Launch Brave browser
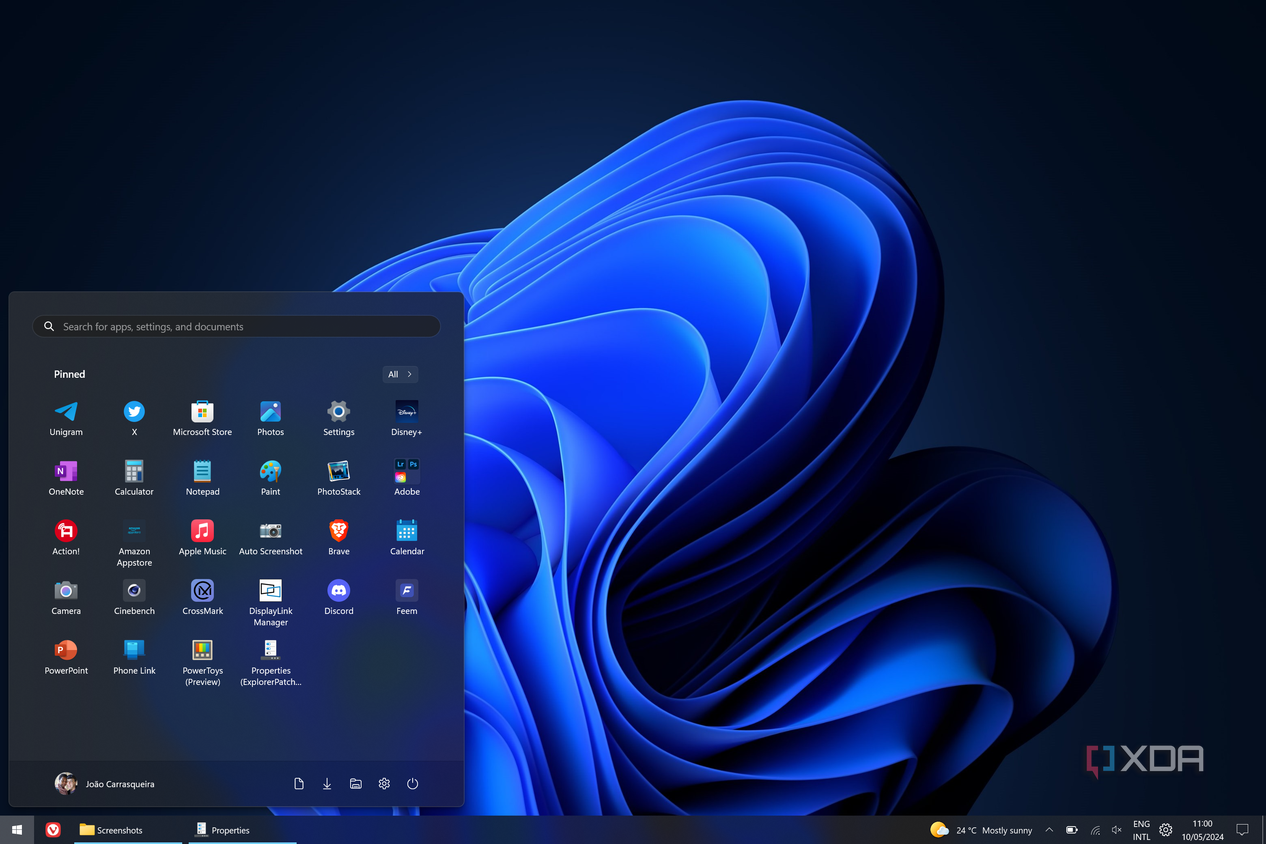The image size is (1266, 844). click(x=339, y=538)
